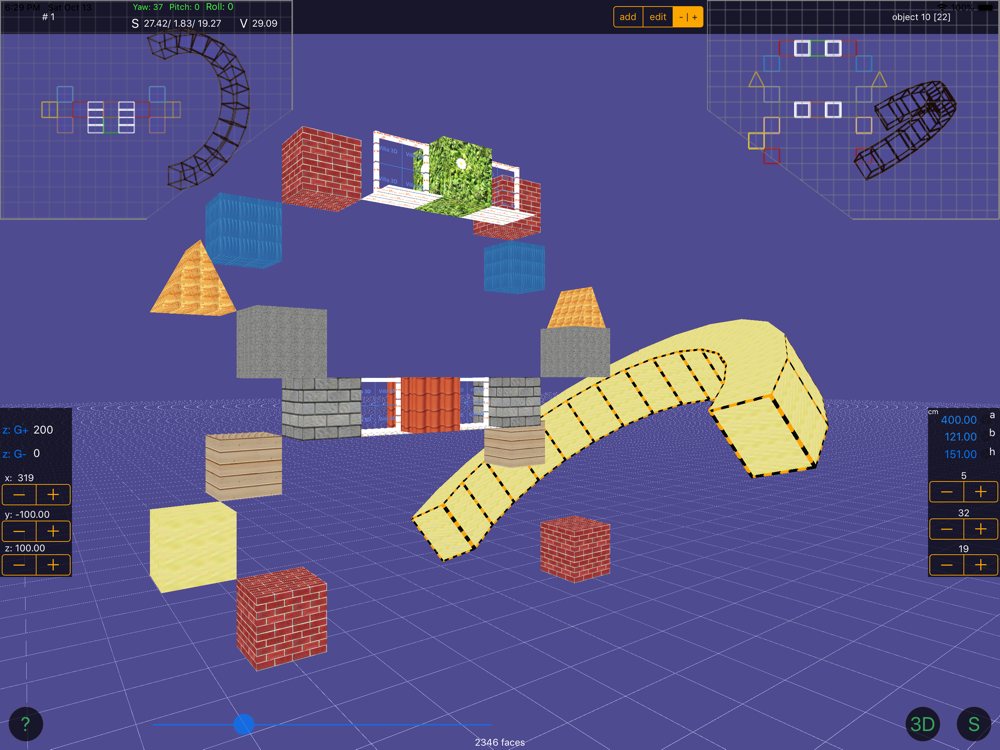Select the left wooden plank crate

pyautogui.click(x=243, y=466)
